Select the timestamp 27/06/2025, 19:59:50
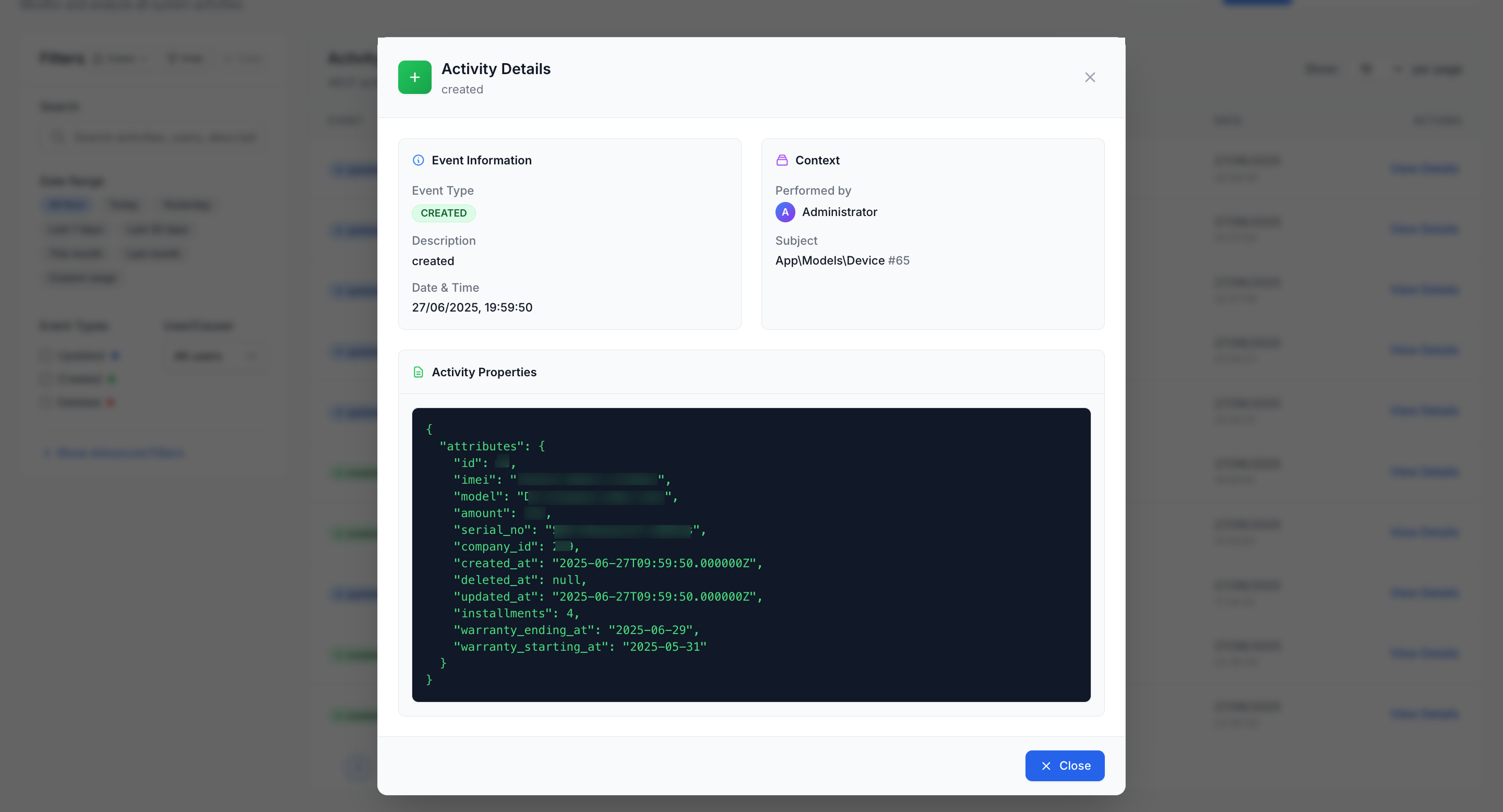Screen dimensions: 1503x812 tap(473, 307)
